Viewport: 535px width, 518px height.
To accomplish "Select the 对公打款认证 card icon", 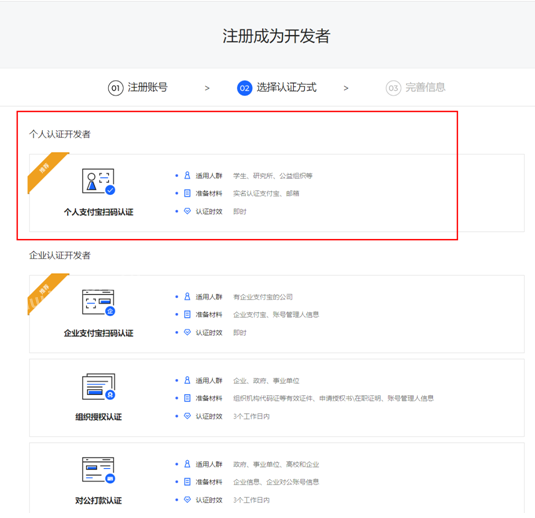I will 98,470.
